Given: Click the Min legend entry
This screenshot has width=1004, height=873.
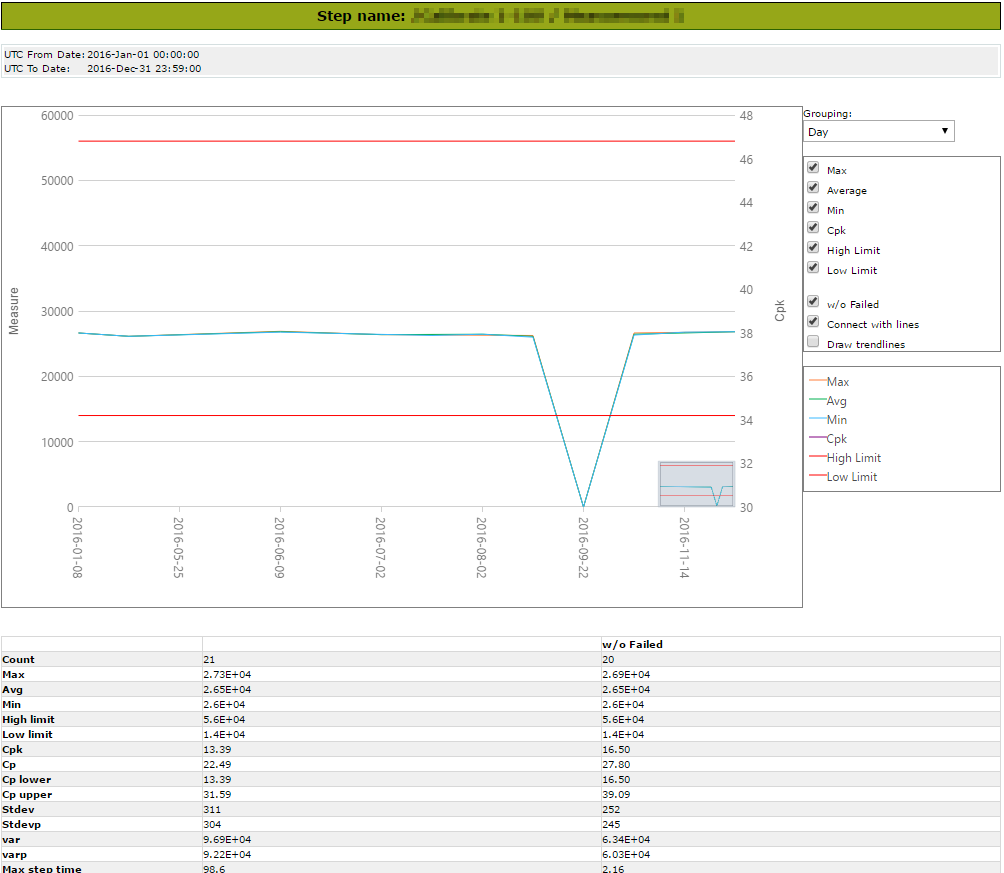Looking at the screenshot, I should click(x=828, y=420).
